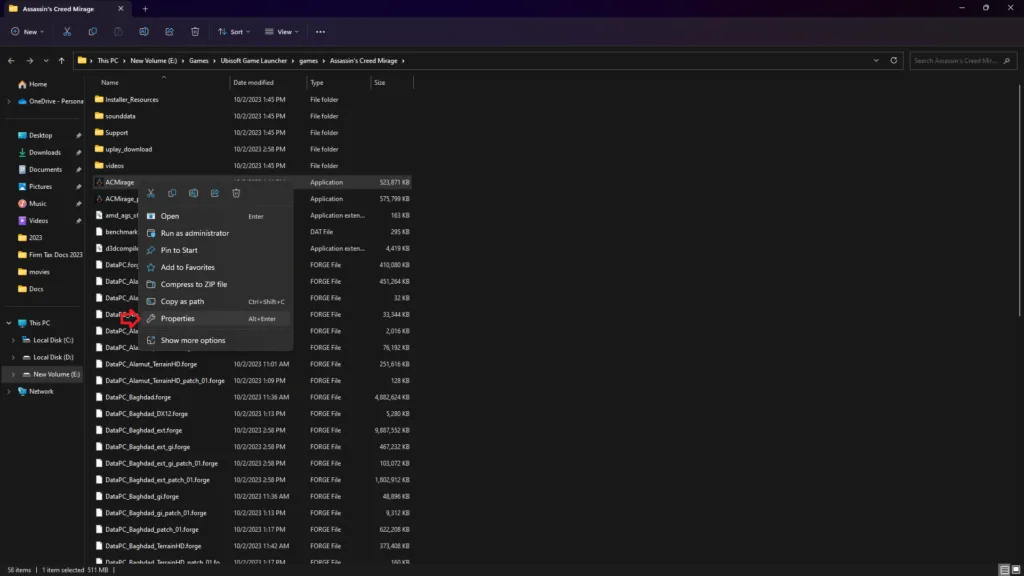1024x576 pixels.
Task: Select the Installer_Resources folder
Action: [x=132, y=100]
